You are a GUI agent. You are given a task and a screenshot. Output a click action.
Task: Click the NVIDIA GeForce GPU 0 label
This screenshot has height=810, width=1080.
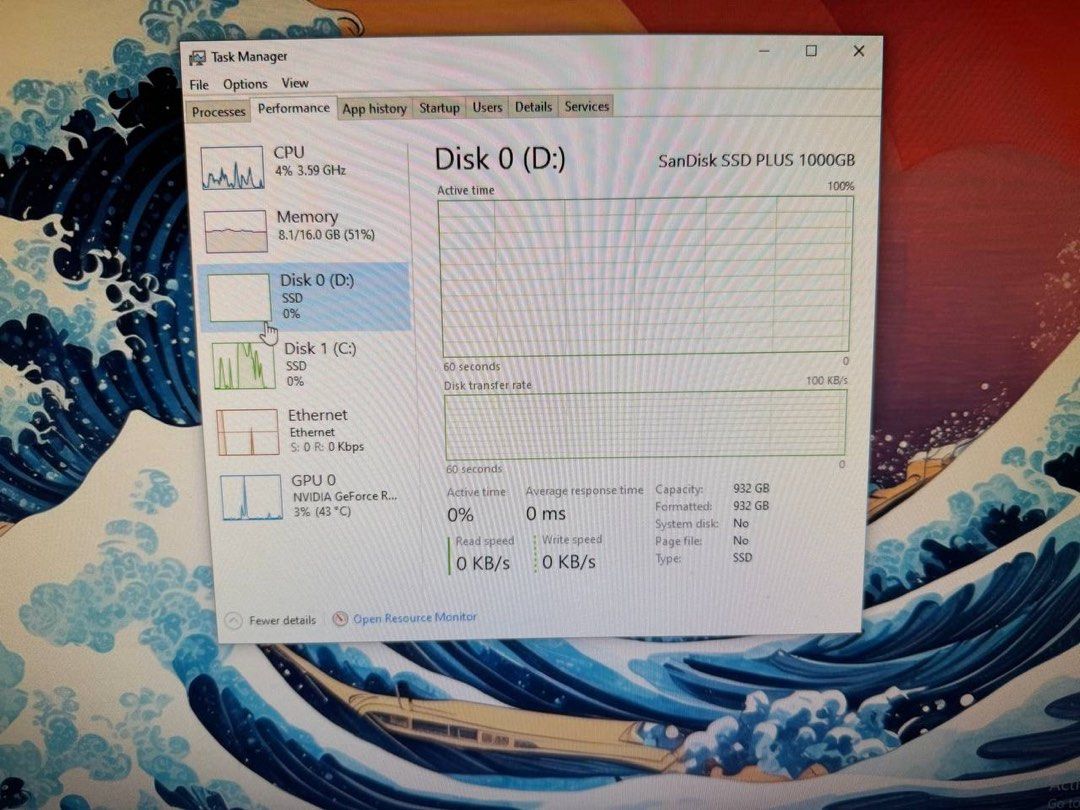click(344, 495)
